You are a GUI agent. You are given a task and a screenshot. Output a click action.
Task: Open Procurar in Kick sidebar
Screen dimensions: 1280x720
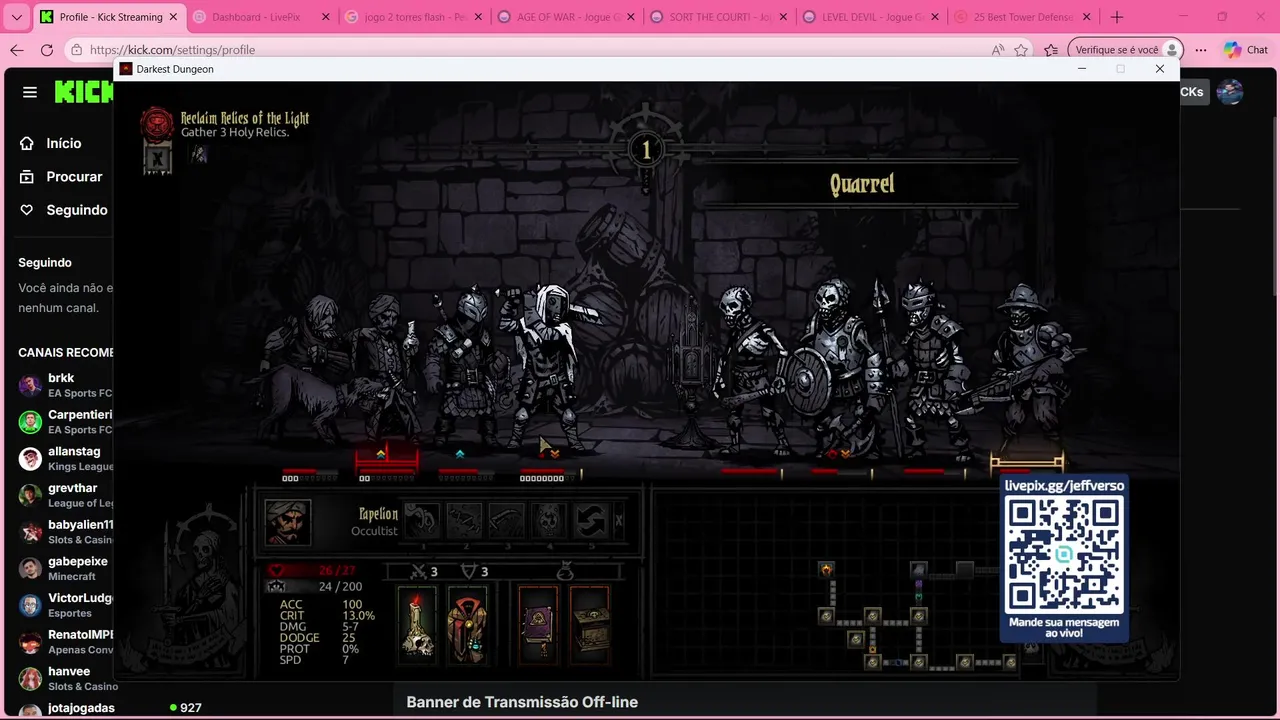pyautogui.click(x=74, y=176)
